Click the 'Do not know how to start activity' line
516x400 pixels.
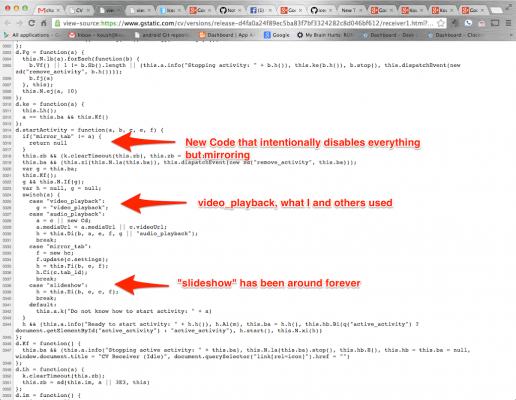click(124, 312)
